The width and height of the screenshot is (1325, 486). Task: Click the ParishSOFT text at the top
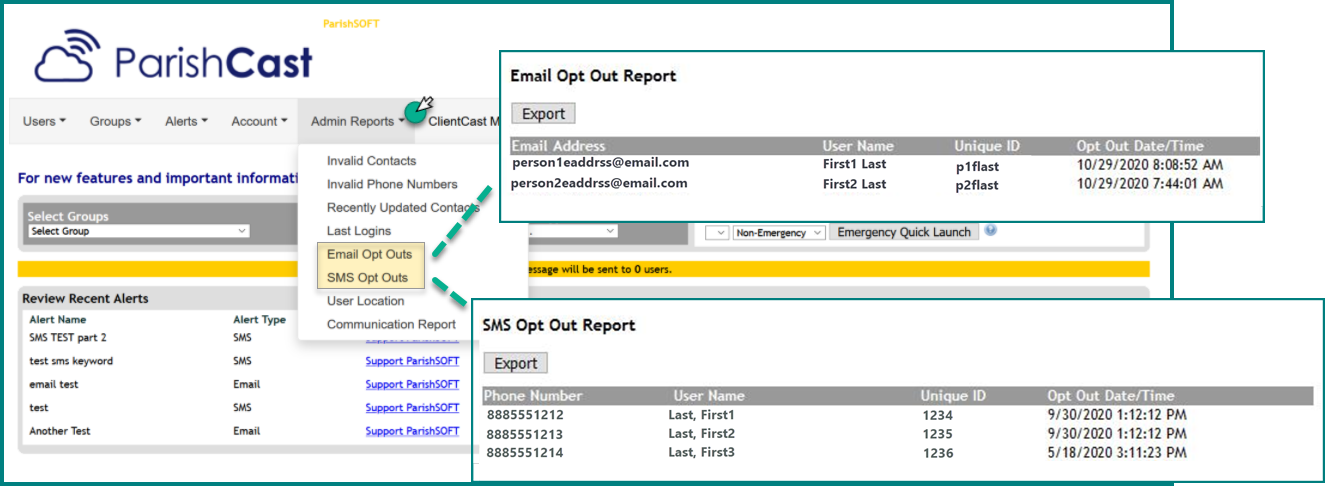coord(351,24)
